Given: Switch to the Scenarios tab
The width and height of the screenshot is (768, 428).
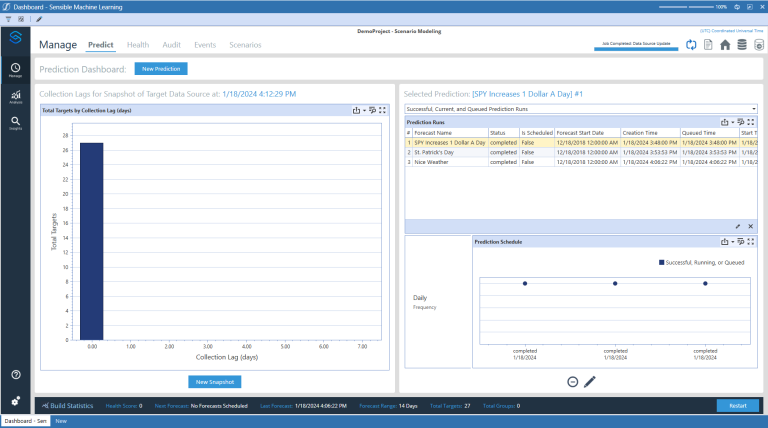Looking at the screenshot, I should point(245,45).
